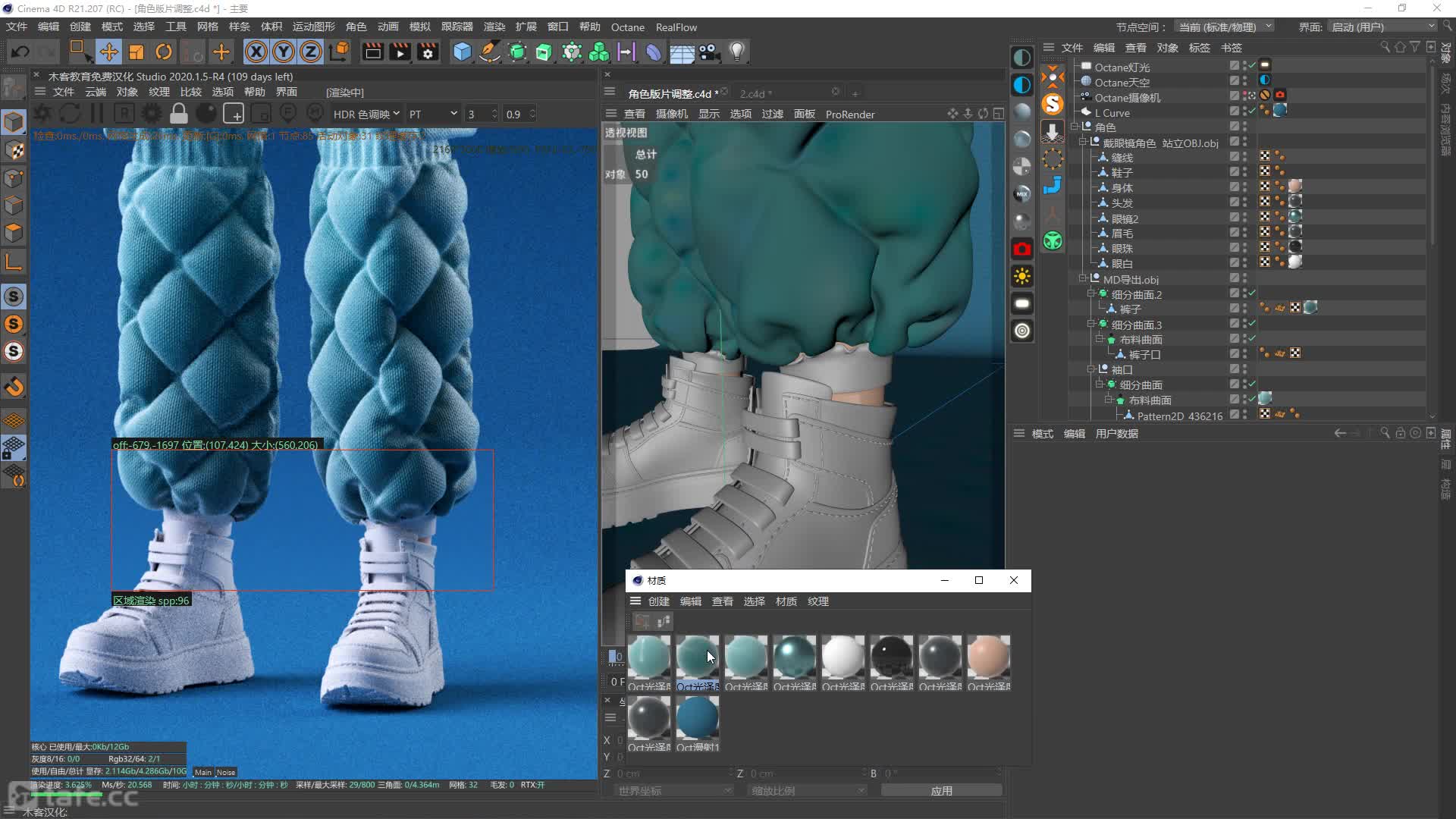The image size is (1456, 819).
Task: Add a Light object with bulb icon
Action: pyautogui.click(x=736, y=52)
